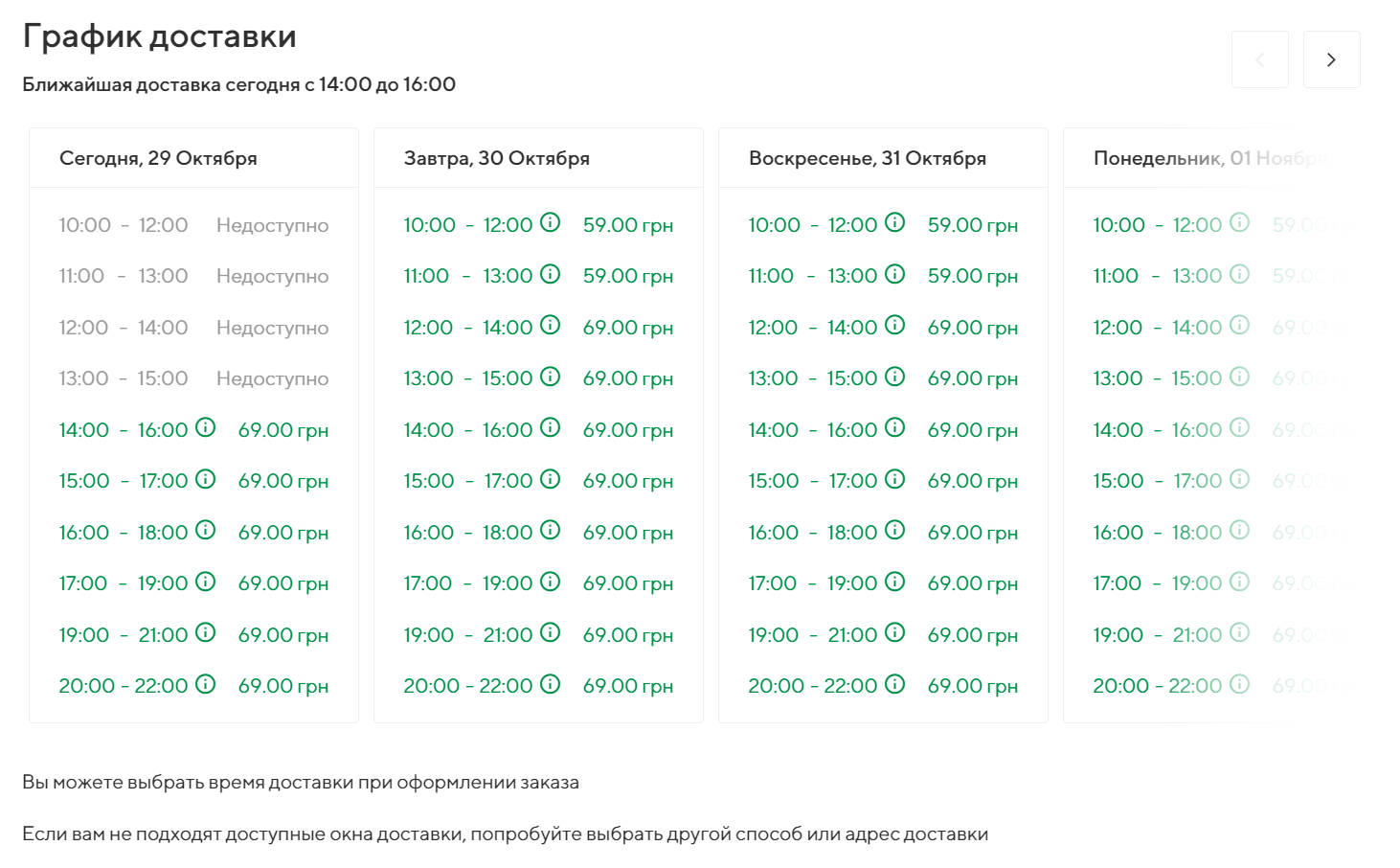The height and width of the screenshot is (868, 1400).
Task: Click info icon for today's 14:00 - 16:00 slot
Action: (205, 427)
